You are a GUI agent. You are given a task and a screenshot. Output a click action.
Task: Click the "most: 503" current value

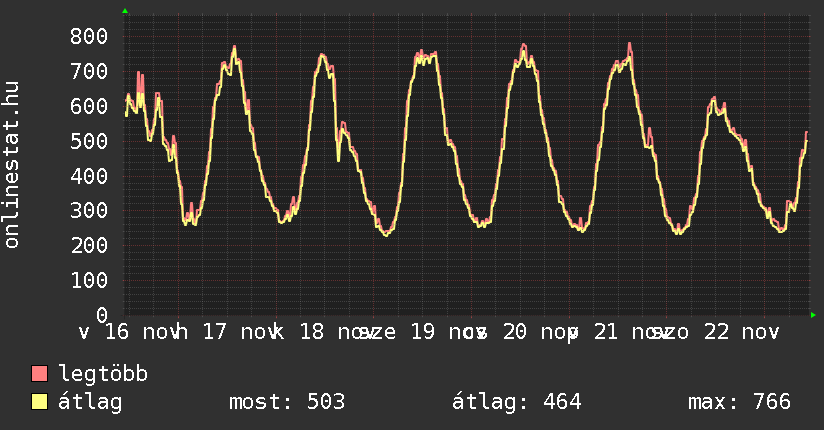[287, 403]
